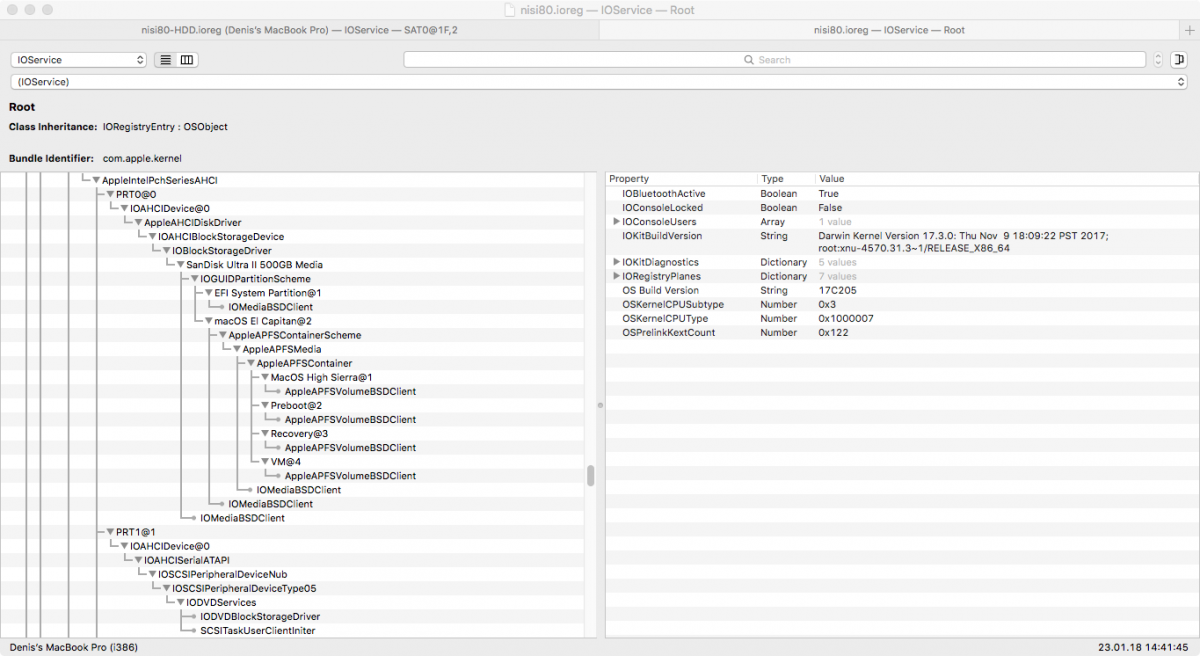
Task: Expand the IORegistryPlanes dictionary
Action: pyautogui.click(x=616, y=276)
